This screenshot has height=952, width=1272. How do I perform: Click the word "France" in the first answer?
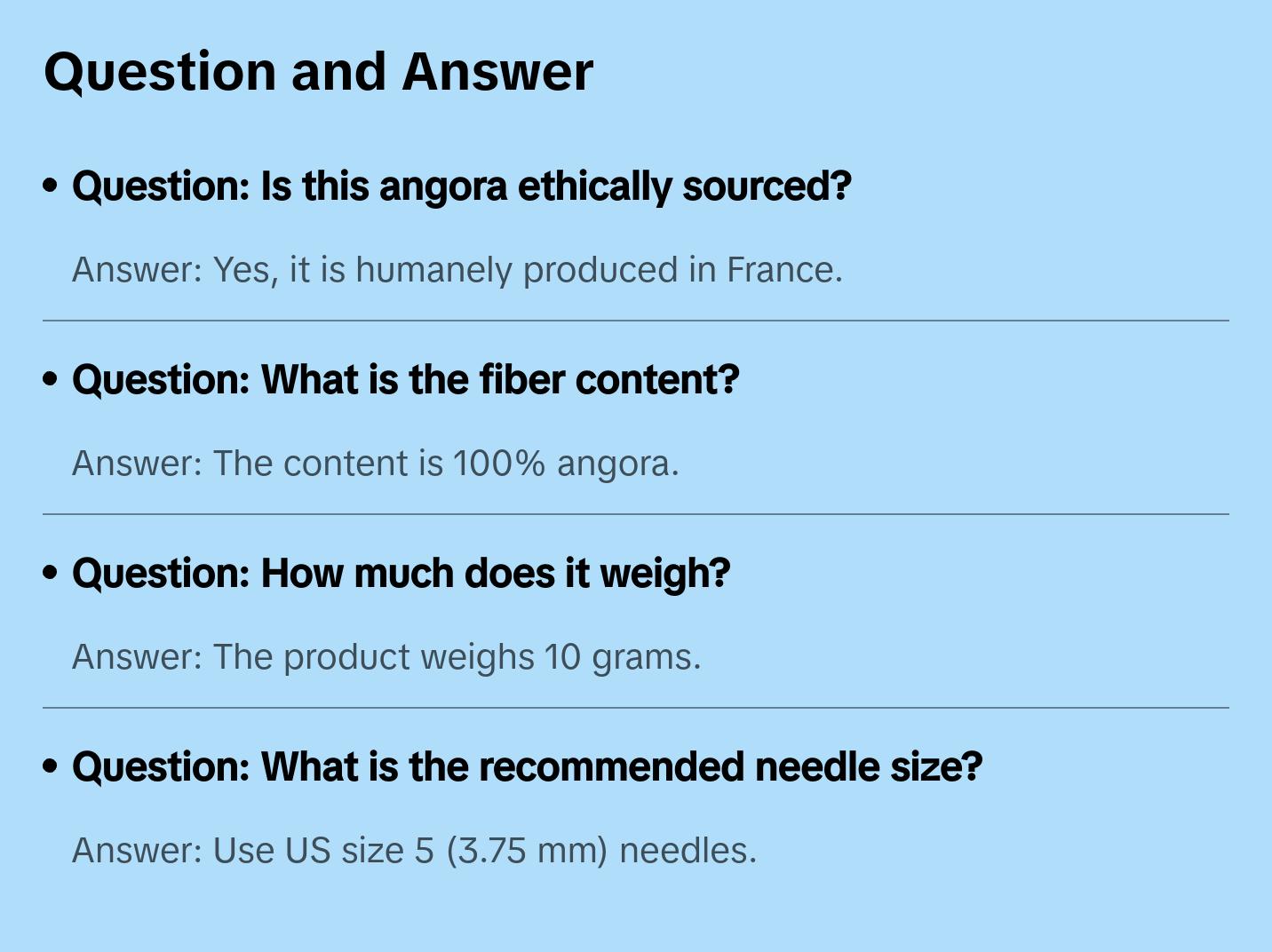[783, 270]
